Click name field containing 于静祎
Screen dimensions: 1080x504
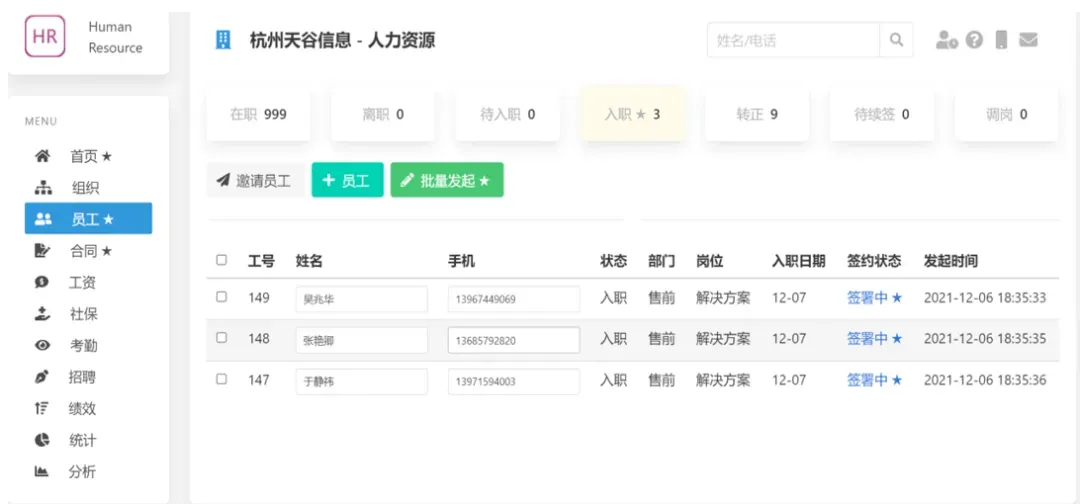(362, 381)
